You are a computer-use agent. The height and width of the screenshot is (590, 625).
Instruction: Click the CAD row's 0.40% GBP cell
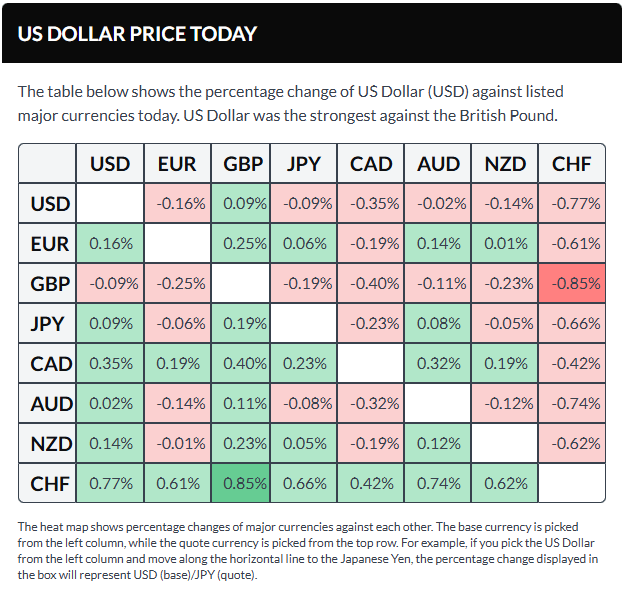point(239,363)
